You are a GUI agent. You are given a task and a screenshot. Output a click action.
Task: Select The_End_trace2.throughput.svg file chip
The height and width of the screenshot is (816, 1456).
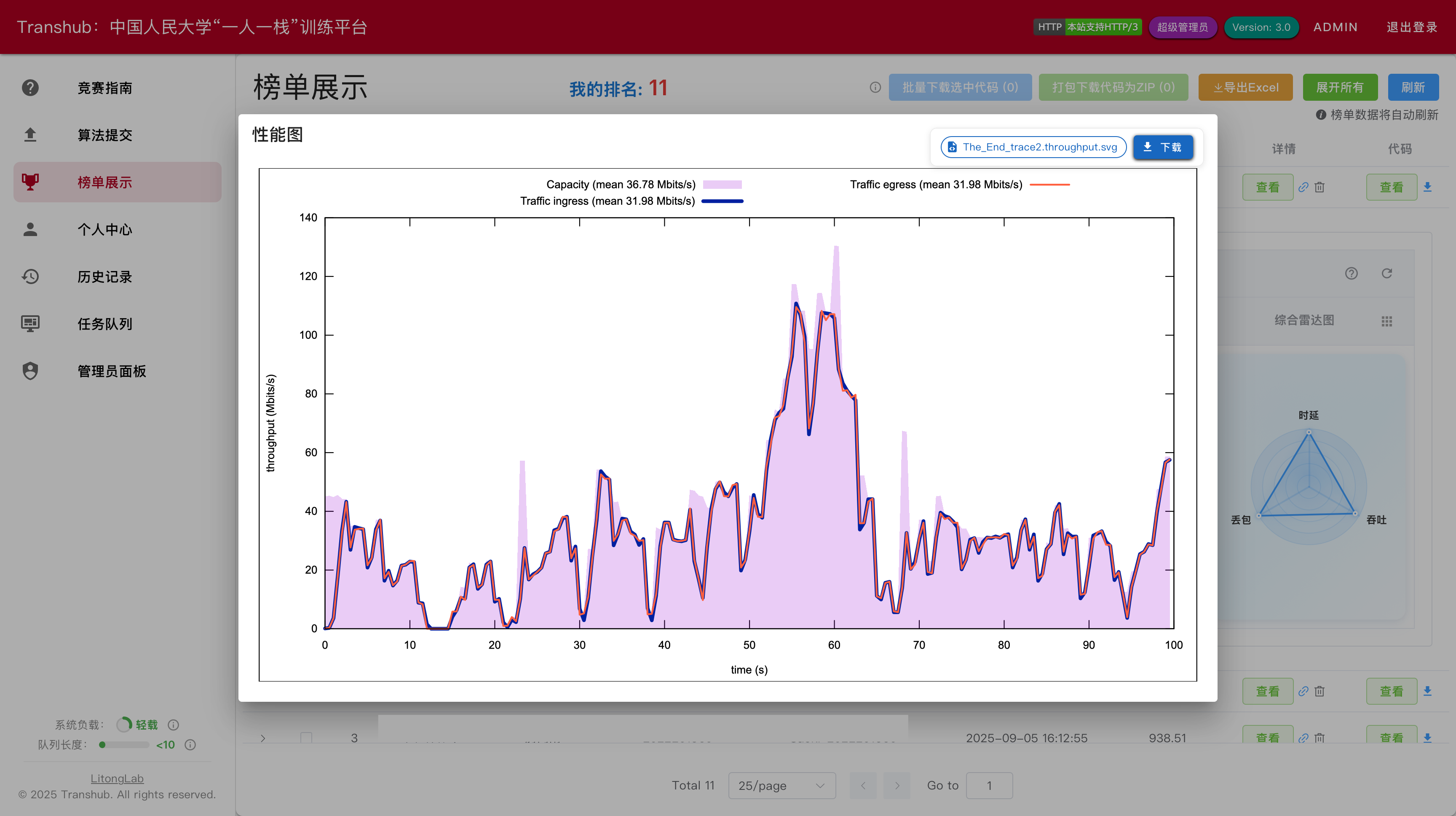tap(1033, 147)
